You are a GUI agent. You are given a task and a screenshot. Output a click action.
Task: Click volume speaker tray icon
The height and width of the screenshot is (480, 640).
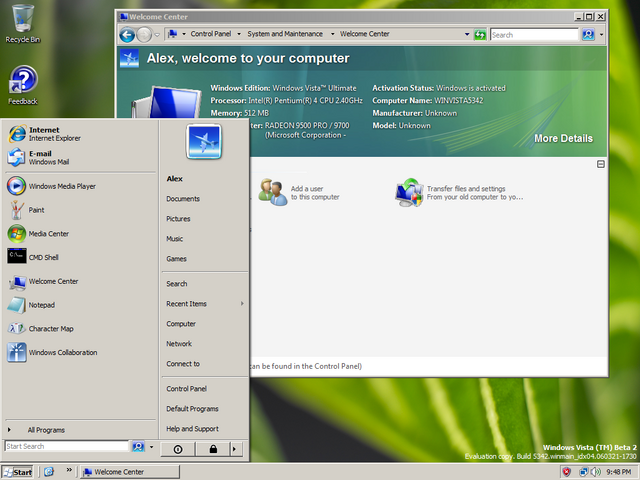point(596,472)
